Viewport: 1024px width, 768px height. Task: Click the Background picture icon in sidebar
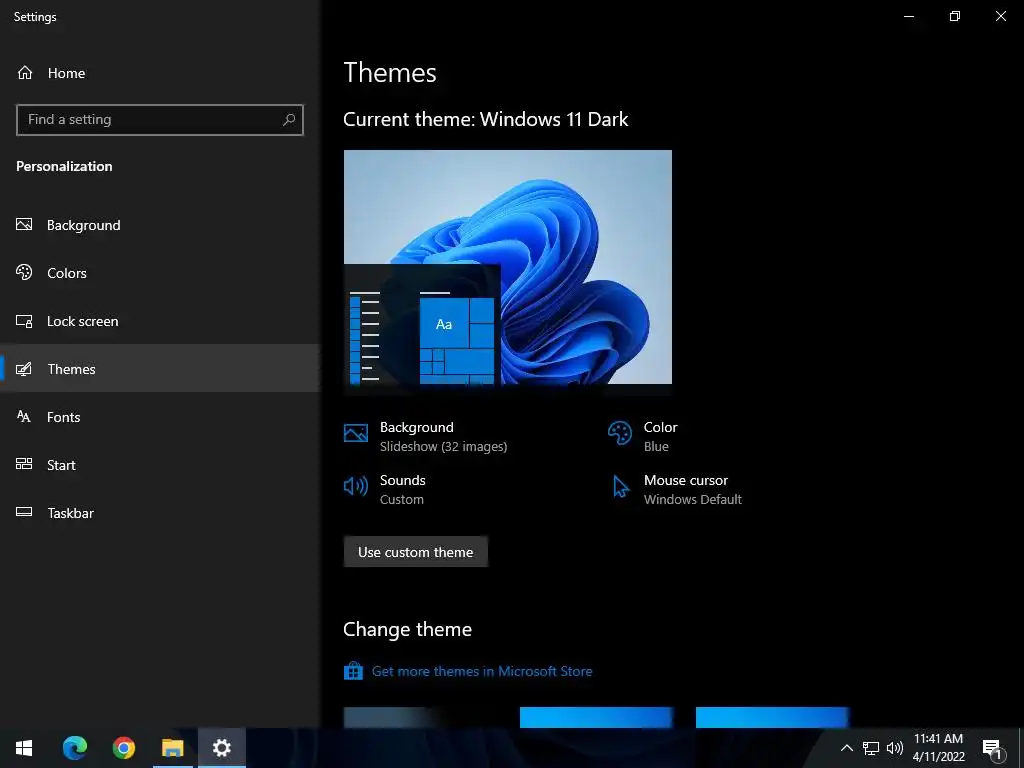coord(24,225)
